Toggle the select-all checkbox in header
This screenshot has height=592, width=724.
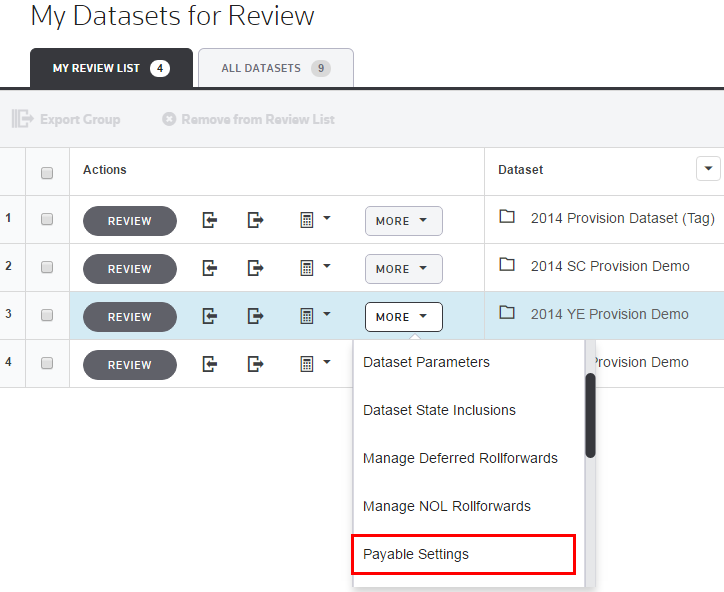(47, 173)
